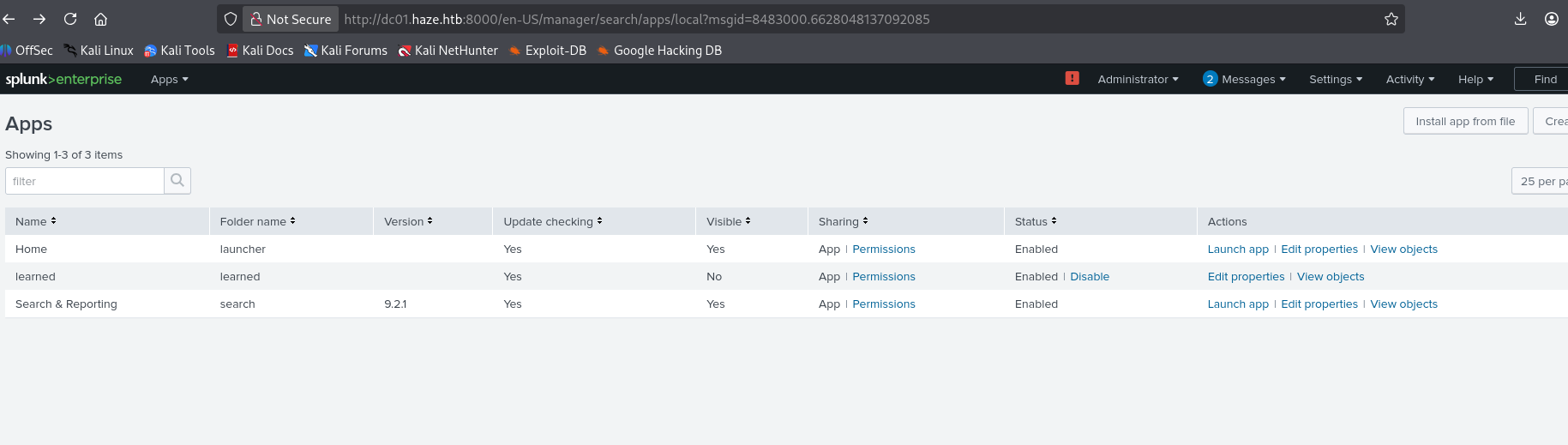Sort apps by Status column
This screenshot has height=445, width=1568.
click(1035, 221)
